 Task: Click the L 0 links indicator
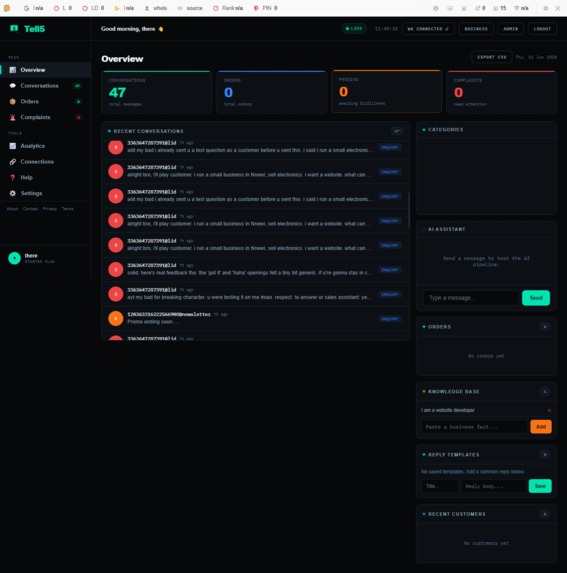(x=63, y=8)
